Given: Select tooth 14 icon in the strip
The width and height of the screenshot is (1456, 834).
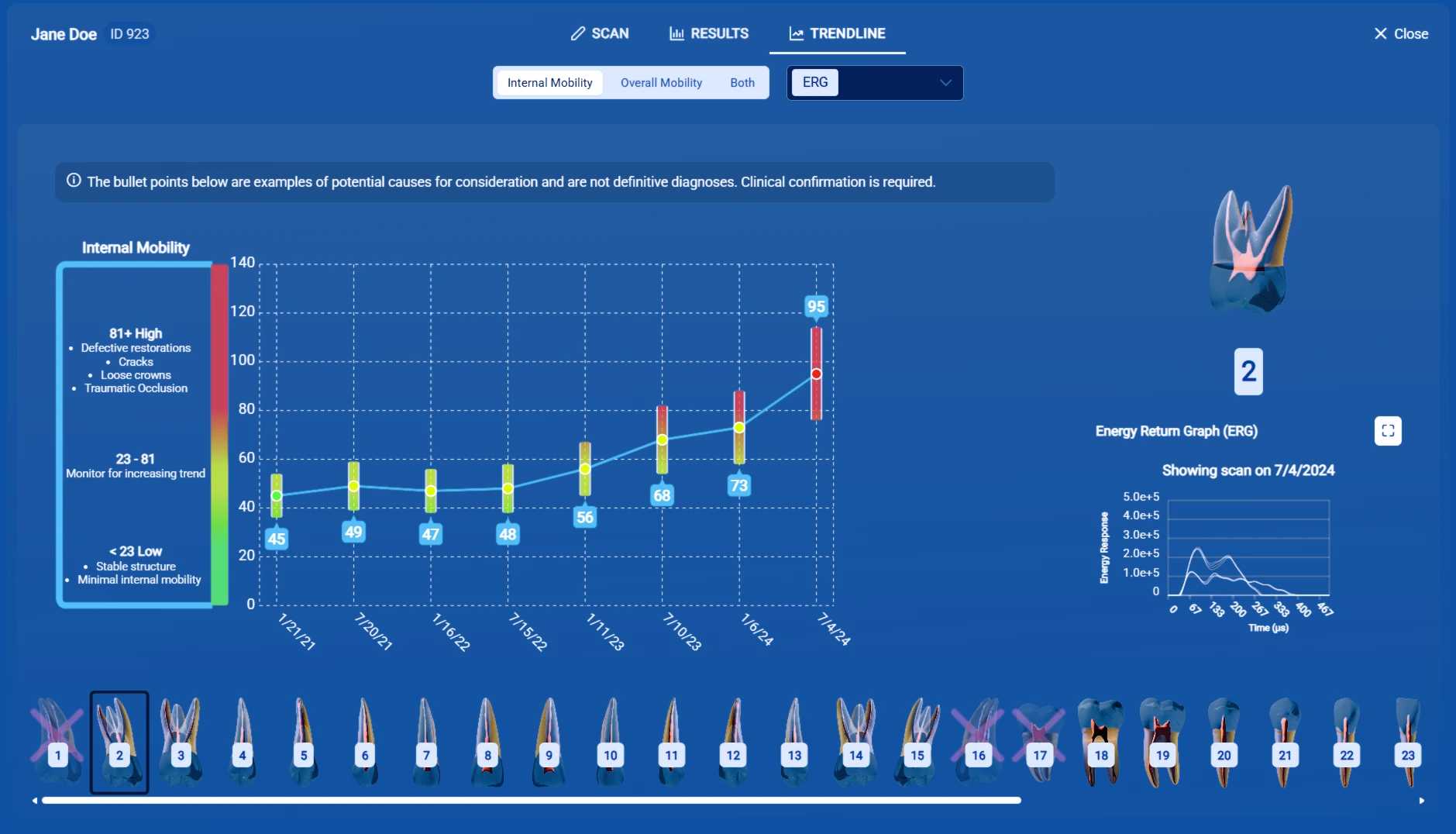Looking at the screenshot, I should [855, 742].
